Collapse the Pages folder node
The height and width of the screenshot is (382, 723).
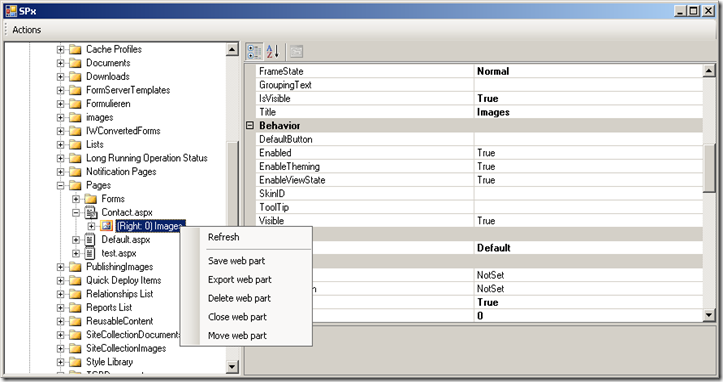click(60, 185)
